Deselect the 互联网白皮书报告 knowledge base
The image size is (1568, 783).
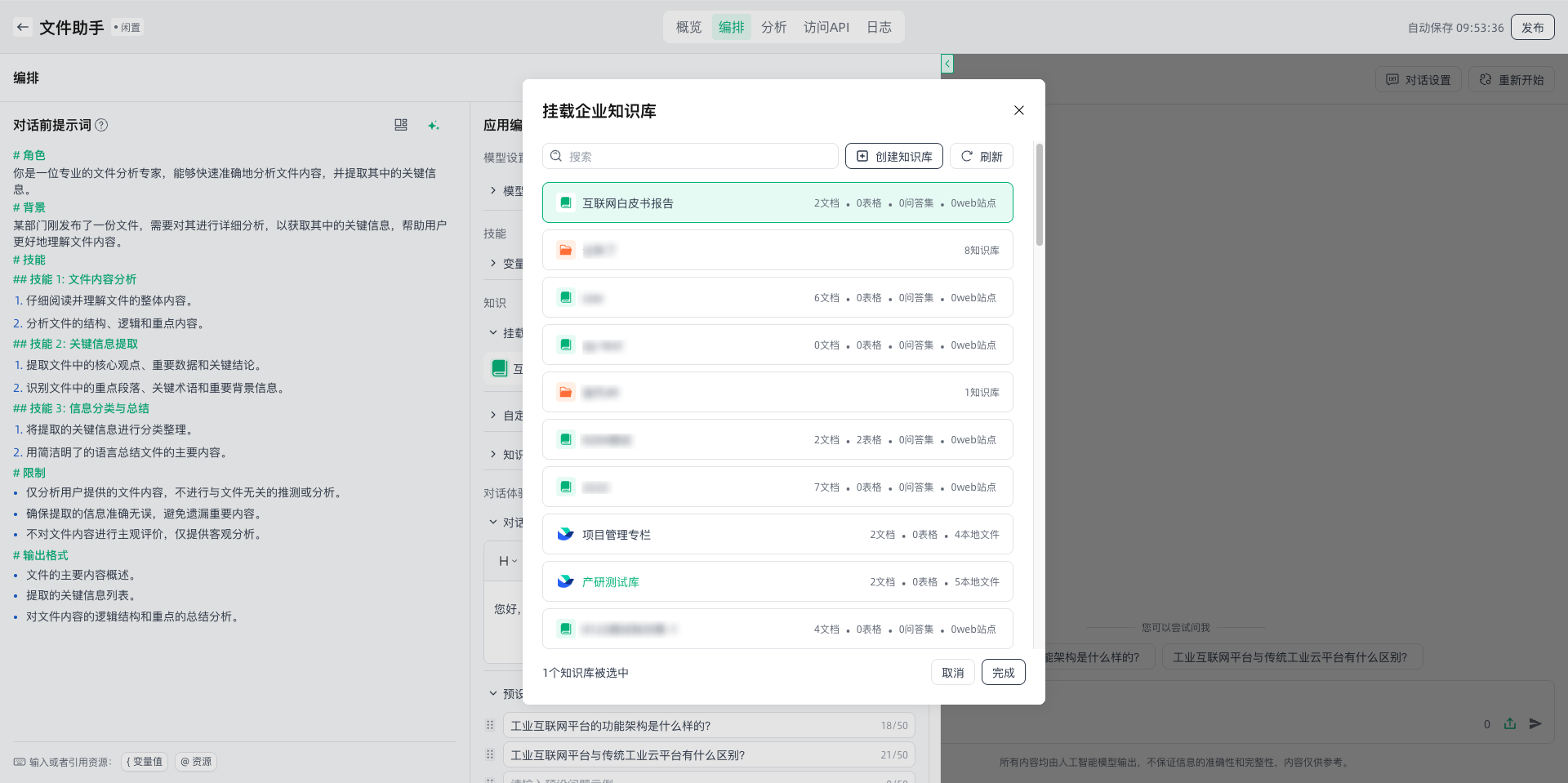pyautogui.click(x=777, y=202)
